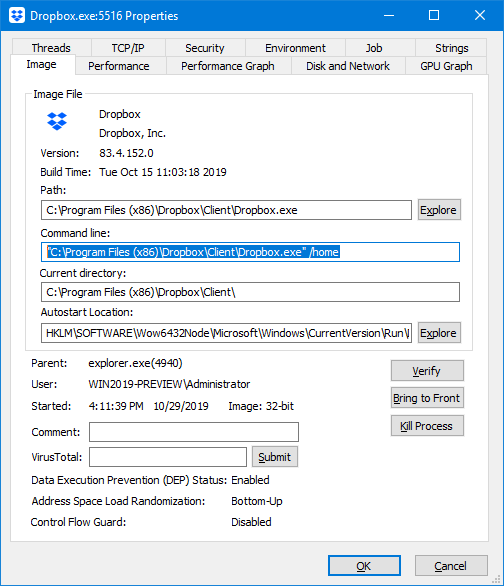Click the user WIN2019-PREVIEW\Administrator
This screenshot has width=504, height=586.
[169, 384]
